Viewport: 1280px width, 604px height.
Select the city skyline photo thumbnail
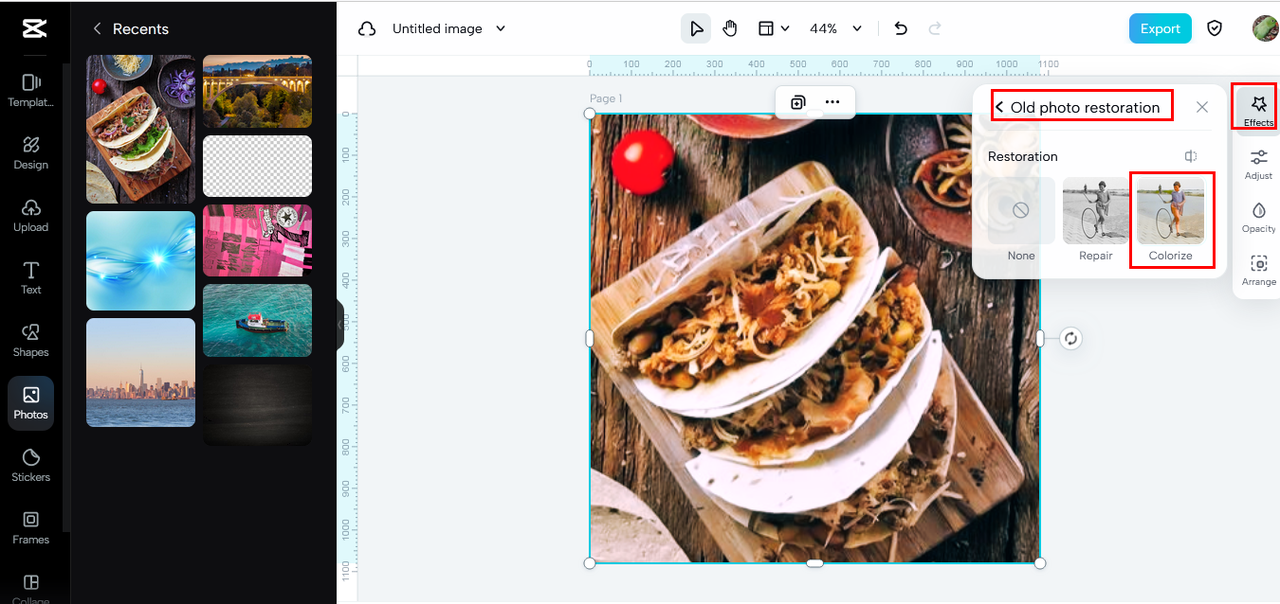[141, 372]
